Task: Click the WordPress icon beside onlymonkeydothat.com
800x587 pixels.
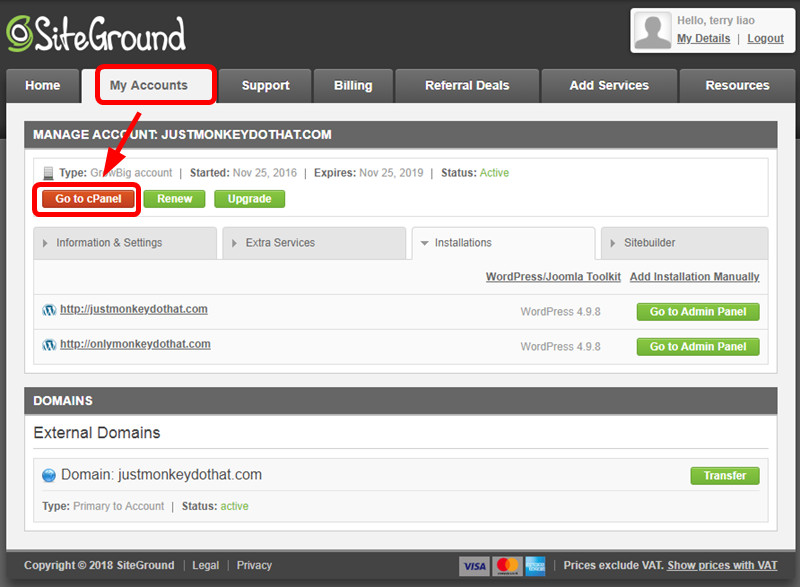Action: [49, 345]
